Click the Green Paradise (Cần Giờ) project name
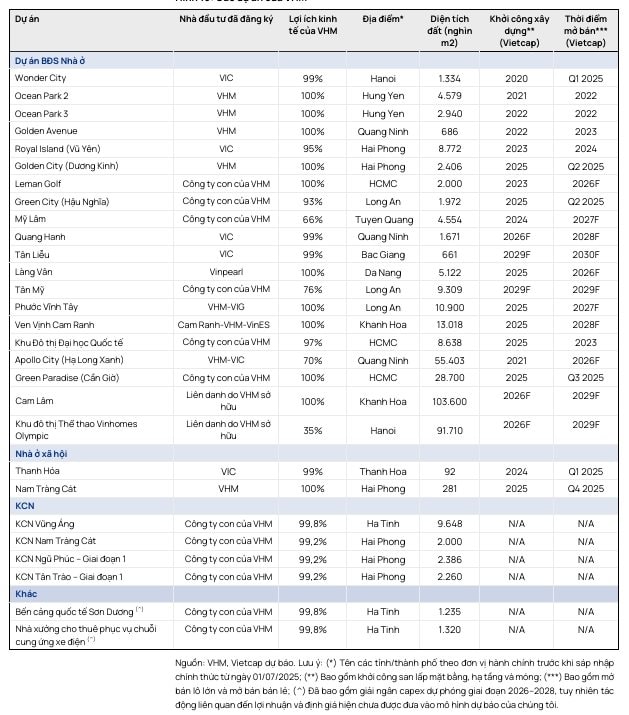Viewport: 629px width, 715px height. click(x=62, y=377)
